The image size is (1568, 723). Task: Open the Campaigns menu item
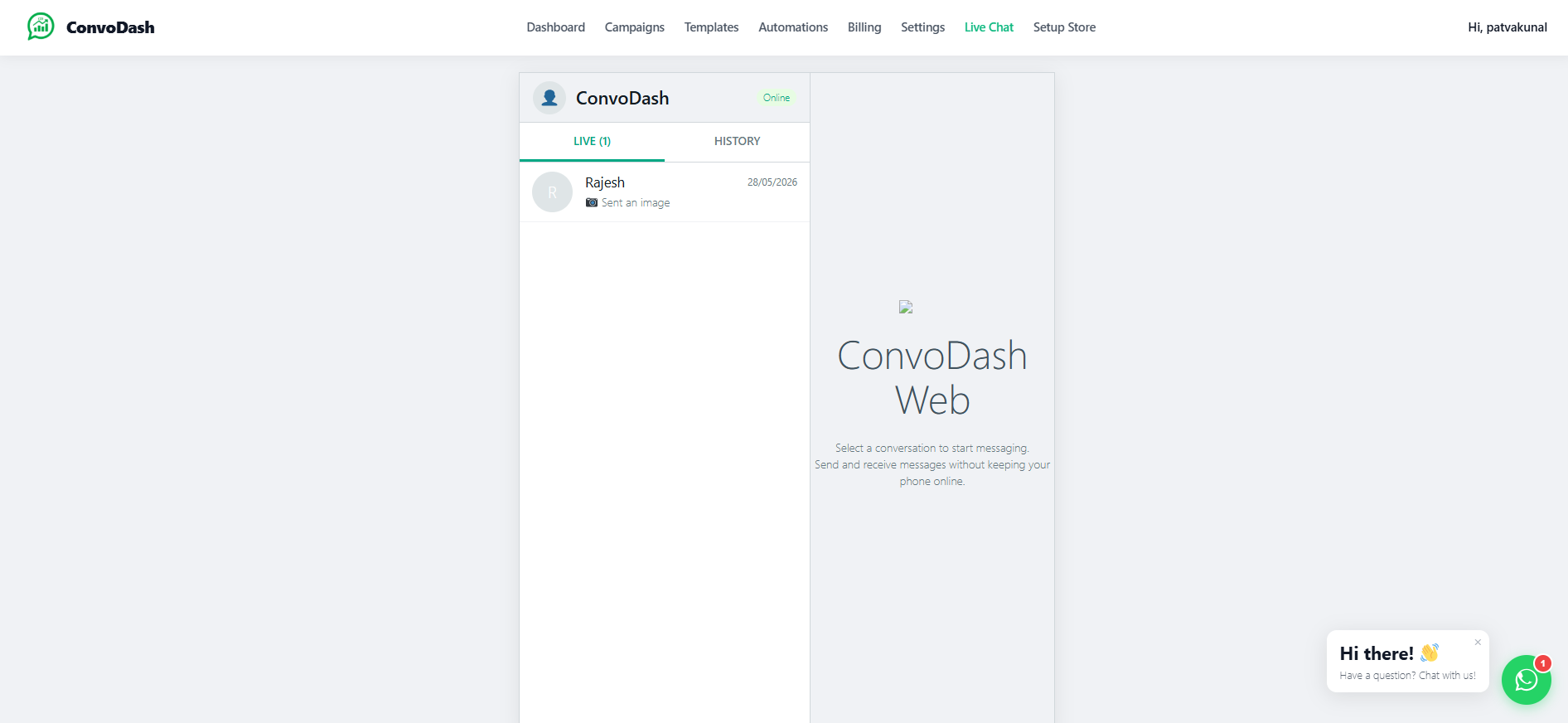pos(634,27)
